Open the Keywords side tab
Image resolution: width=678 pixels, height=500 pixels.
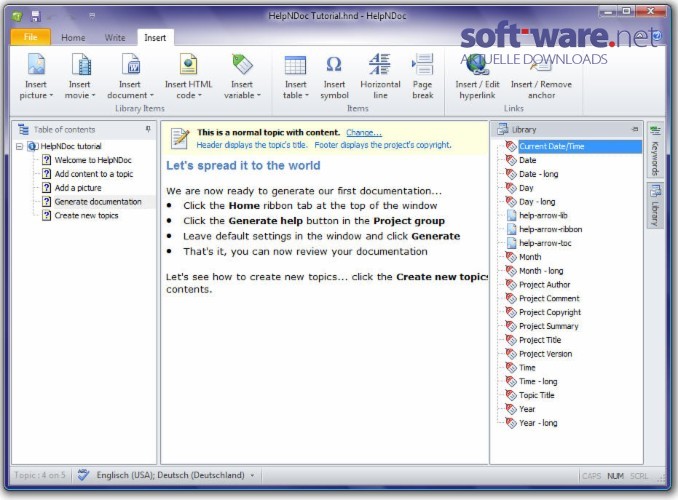click(655, 151)
